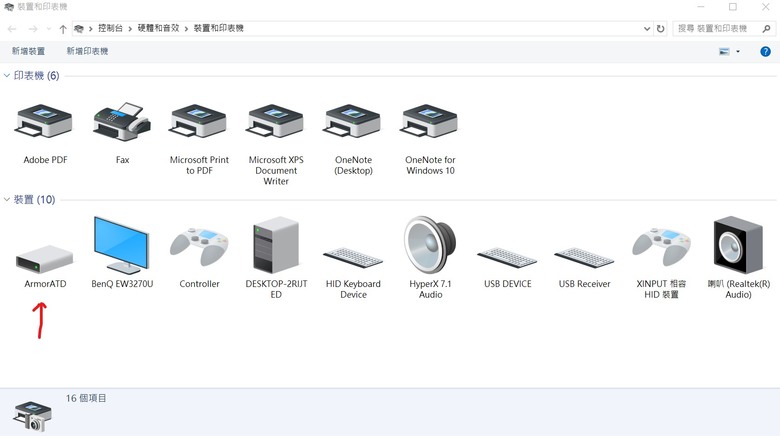
Task: Select the USB DEVICE keyboard icon
Action: [507, 257]
